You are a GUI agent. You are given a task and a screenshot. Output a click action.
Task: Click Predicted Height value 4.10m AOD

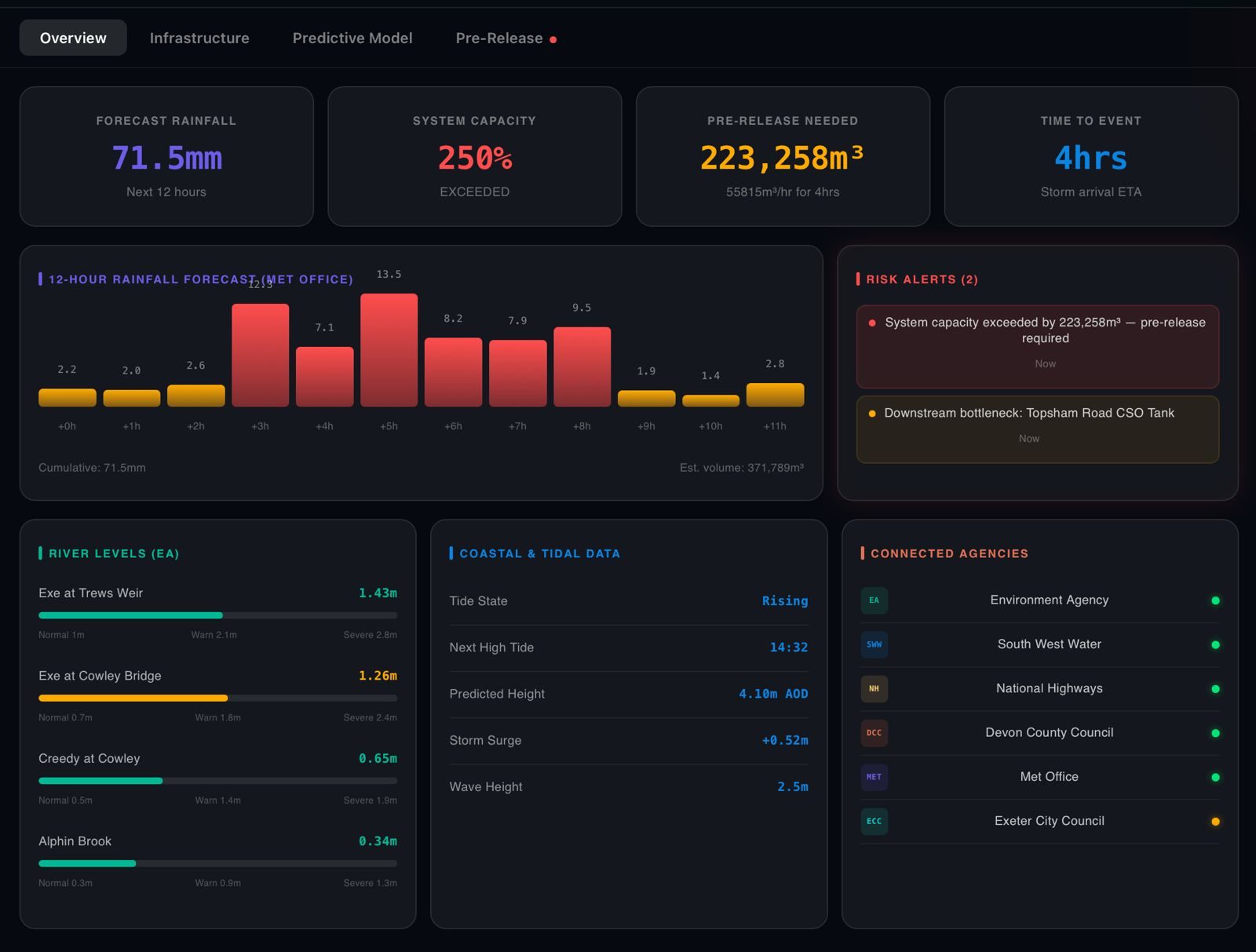773,694
